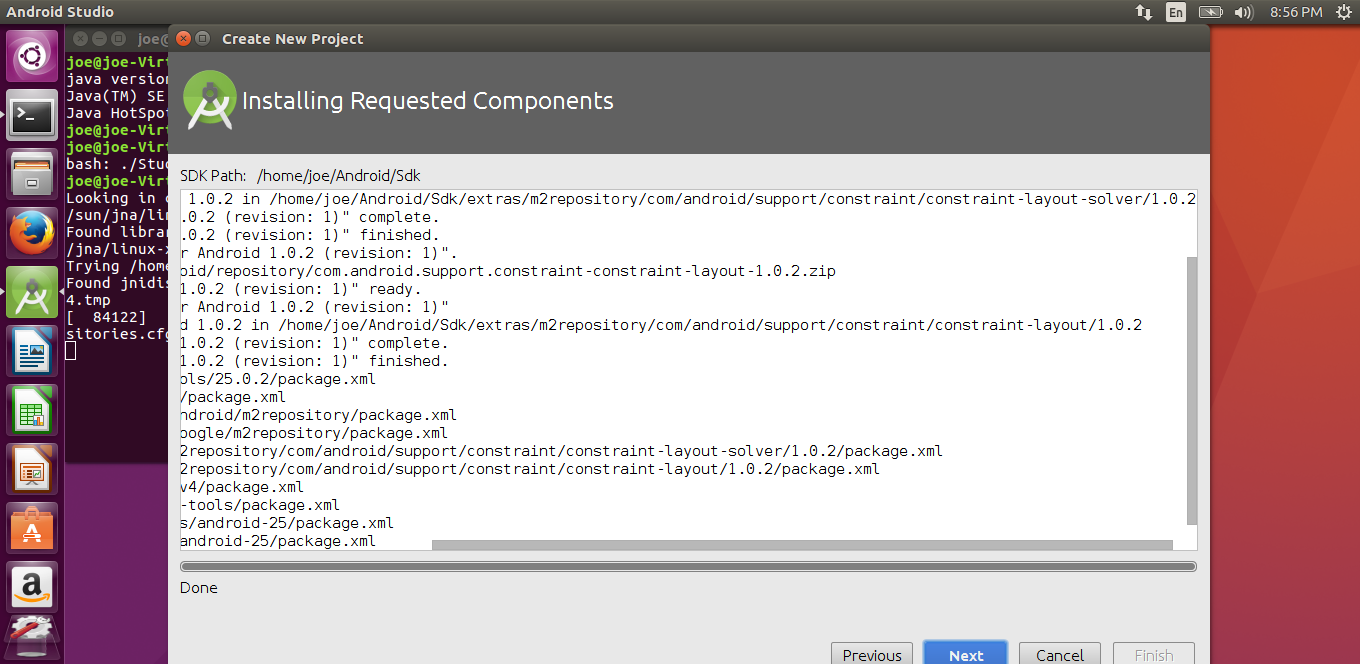Click the 'Done' status label
The width and height of the screenshot is (1360, 664).
click(198, 588)
